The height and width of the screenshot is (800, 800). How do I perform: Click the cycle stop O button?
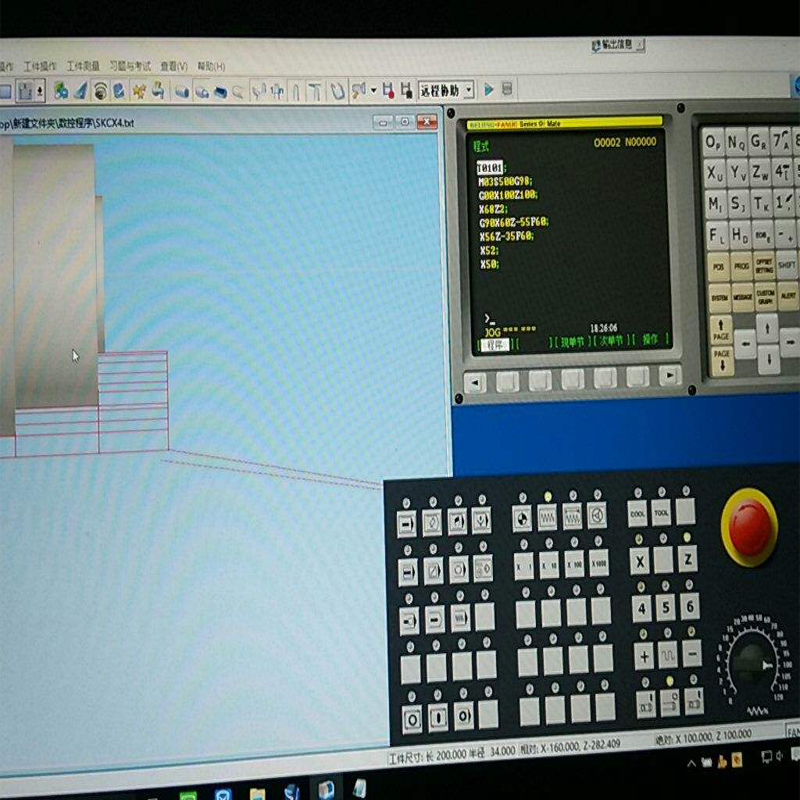click(x=412, y=719)
